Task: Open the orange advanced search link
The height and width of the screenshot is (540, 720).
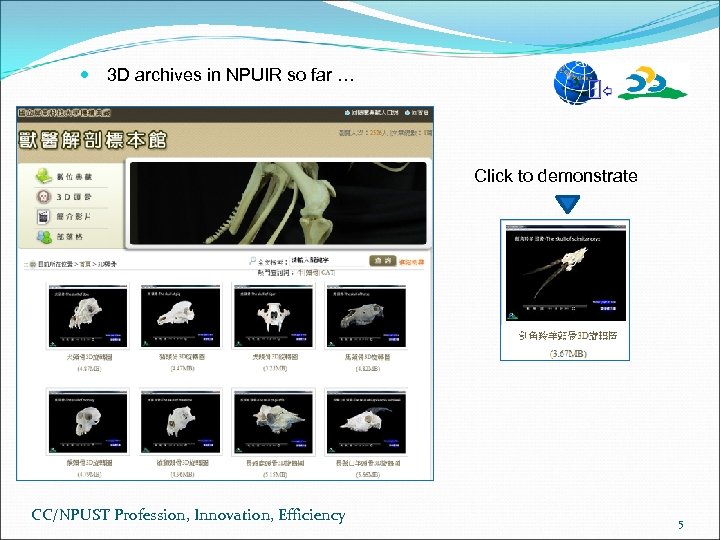Action: pyautogui.click(x=411, y=262)
